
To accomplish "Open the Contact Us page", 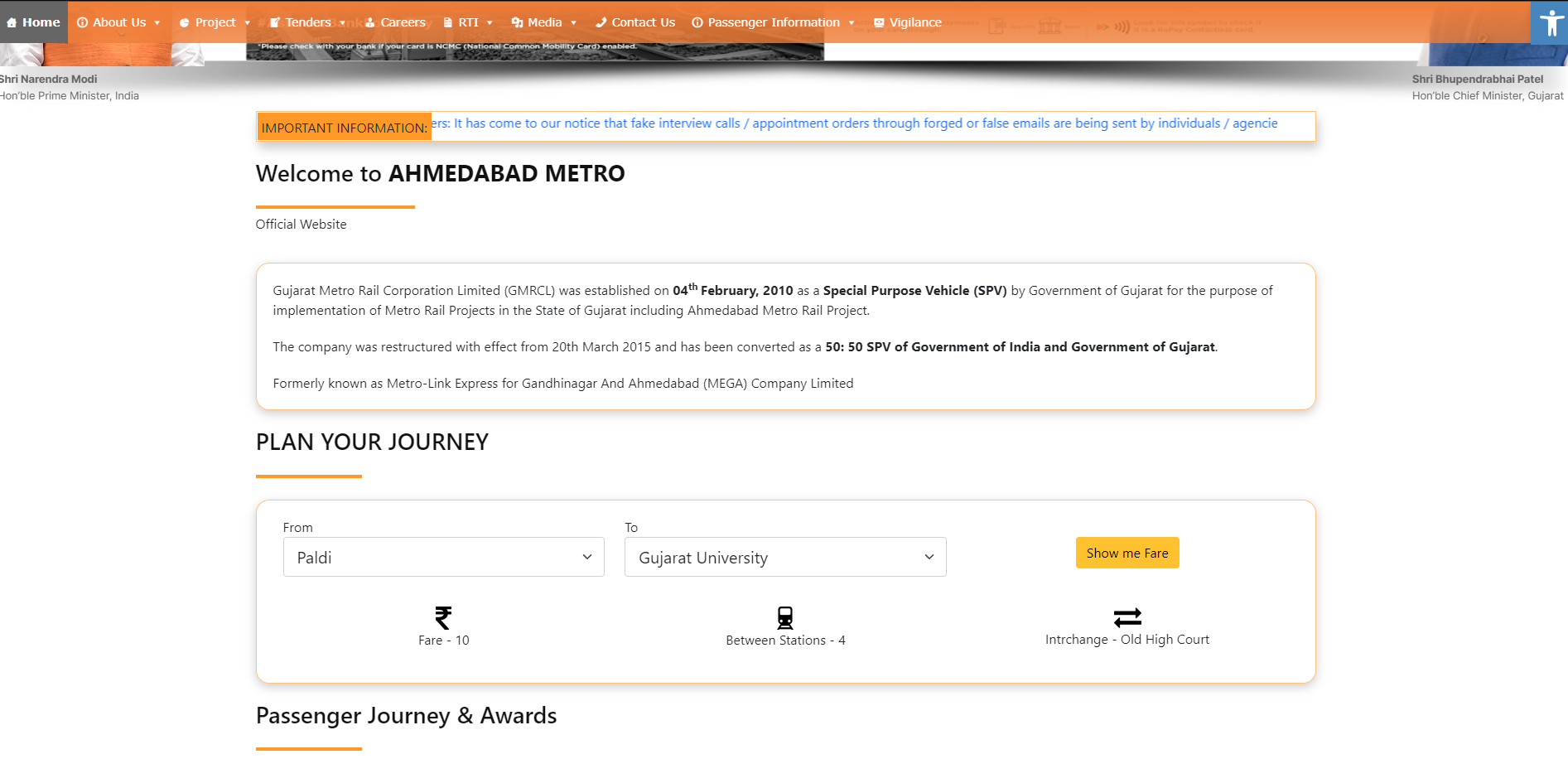I will pyautogui.click(x=635, y=22).
